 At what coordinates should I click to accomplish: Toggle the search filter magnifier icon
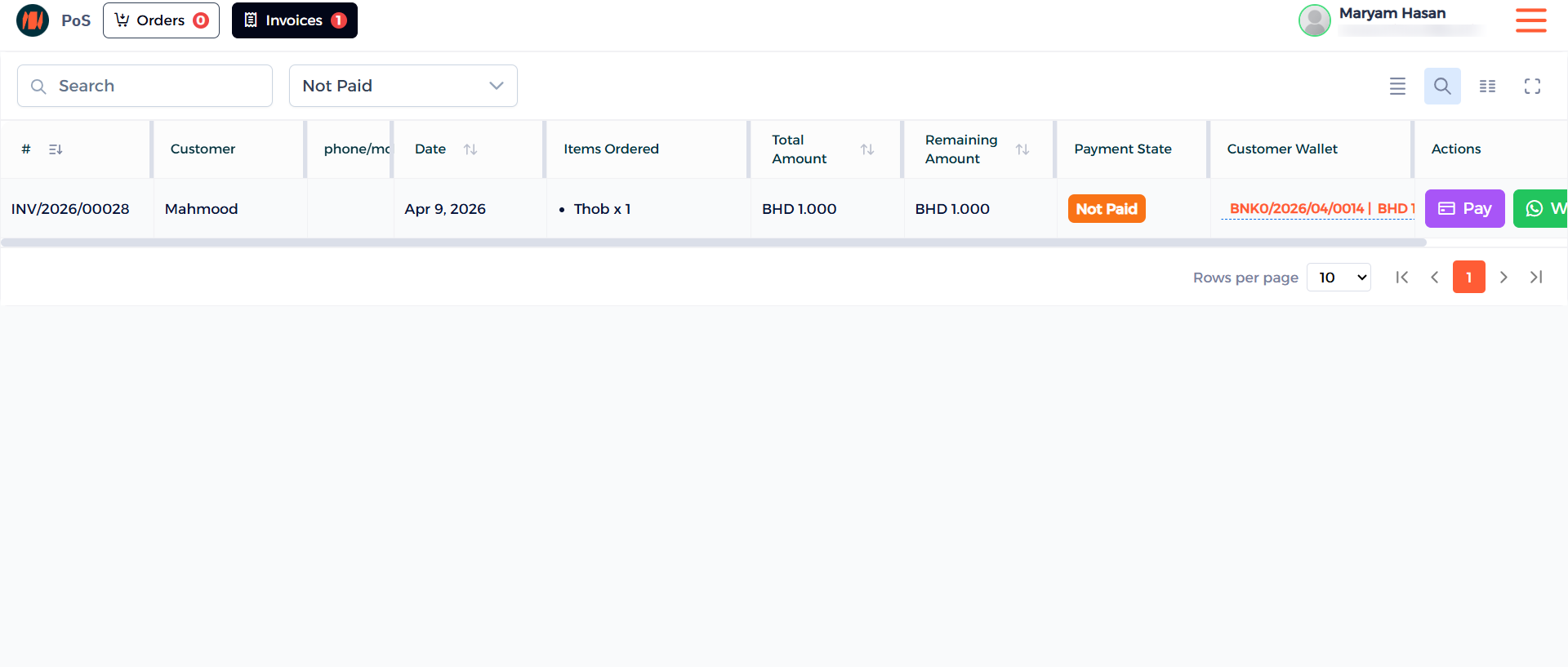click(x=1441, y=86)
